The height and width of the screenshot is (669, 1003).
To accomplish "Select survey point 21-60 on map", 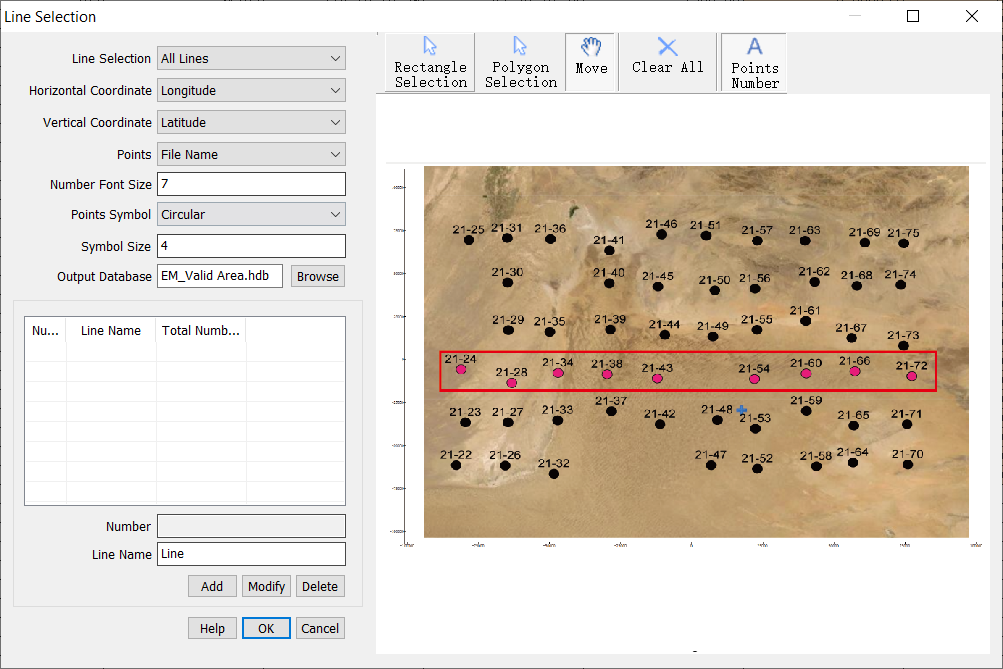I will click(x=806, y=374).
